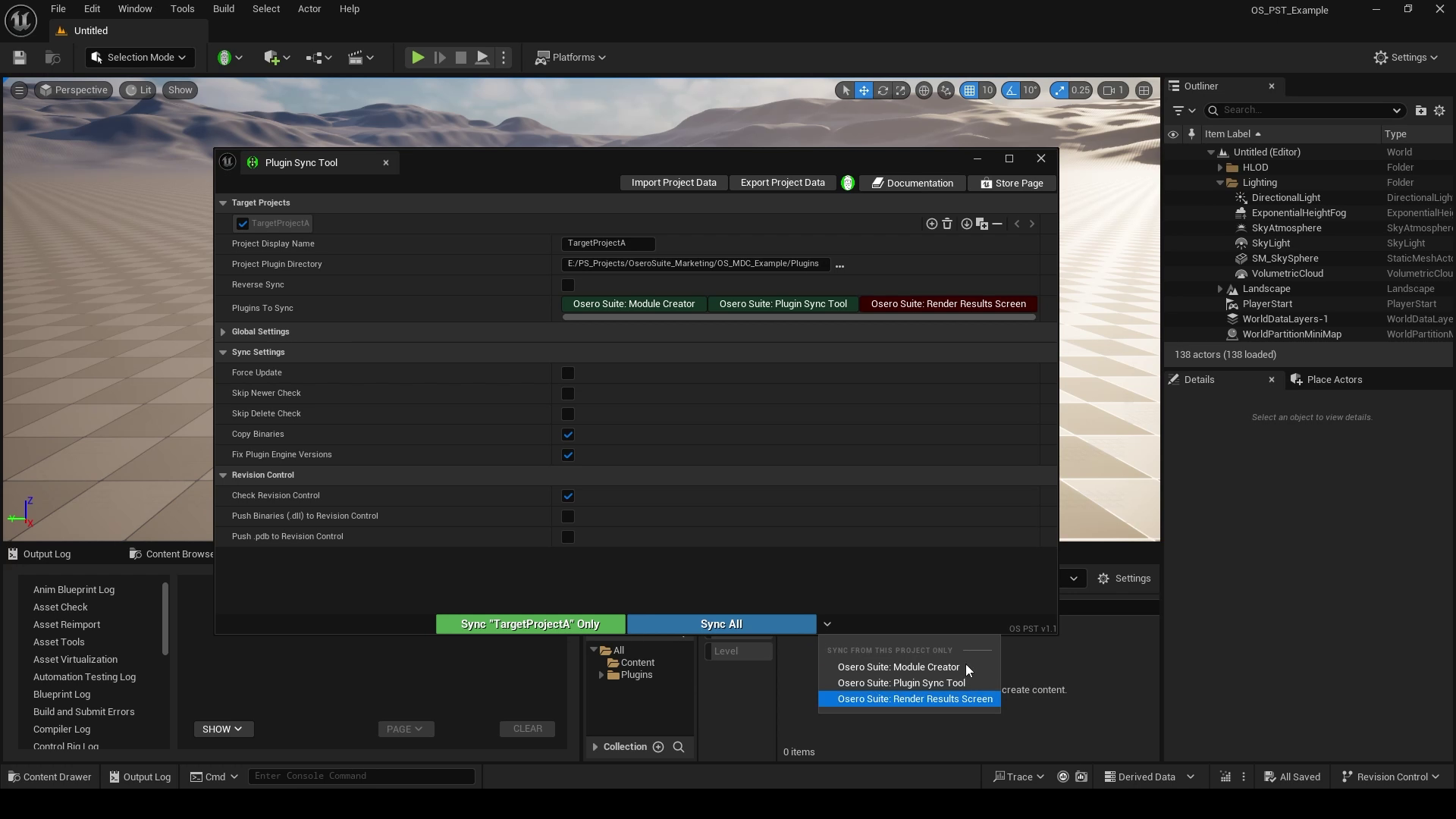
Task: Activate the Scale gizmo tool
Action: (900, 90)
